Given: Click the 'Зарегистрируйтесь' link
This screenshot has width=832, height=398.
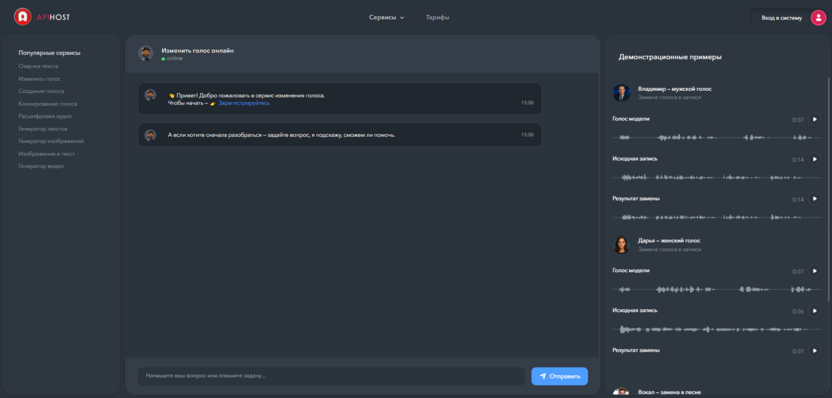Looking at the screenshot, I should pyautogui.click(x=244, y=103).
